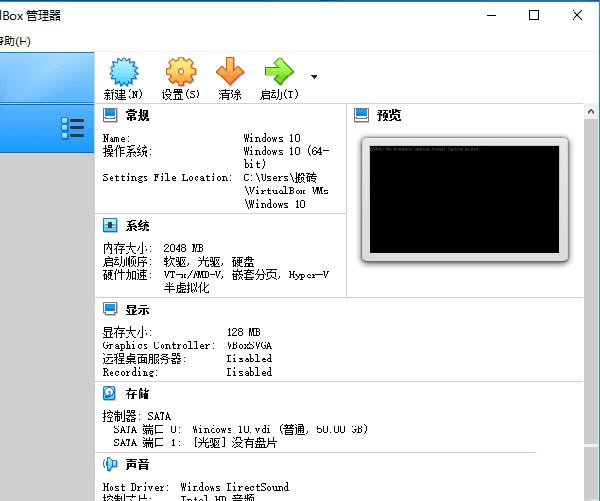Click the scrollbar up arrow
The height and width of the screenshot is (501, 600).
(x=591, y=112)
